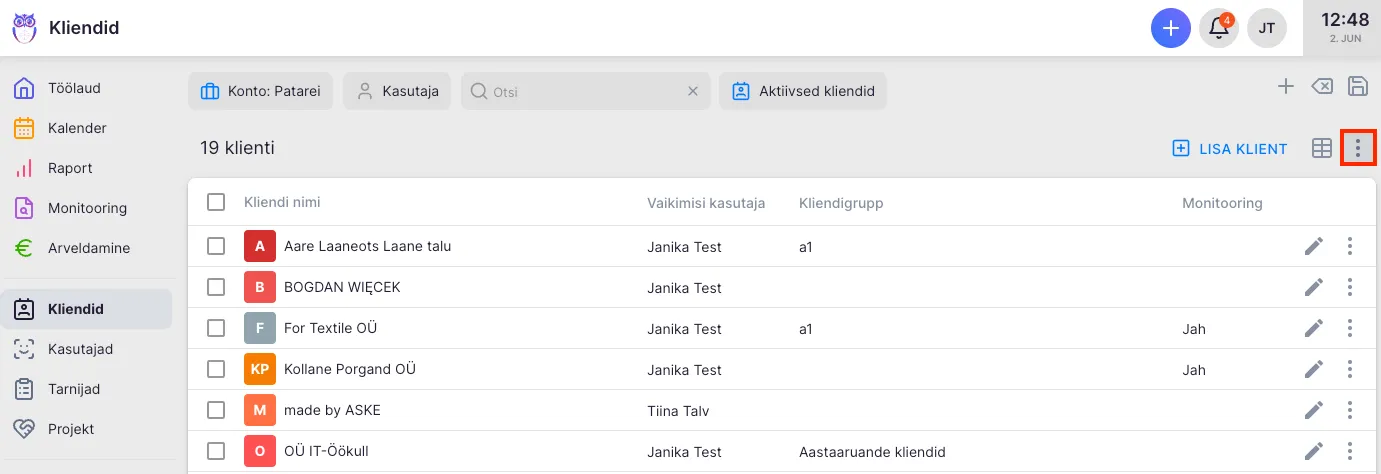Go to Kalender in the sidebar
This screenshot has height=474, width=1381.
77,128
